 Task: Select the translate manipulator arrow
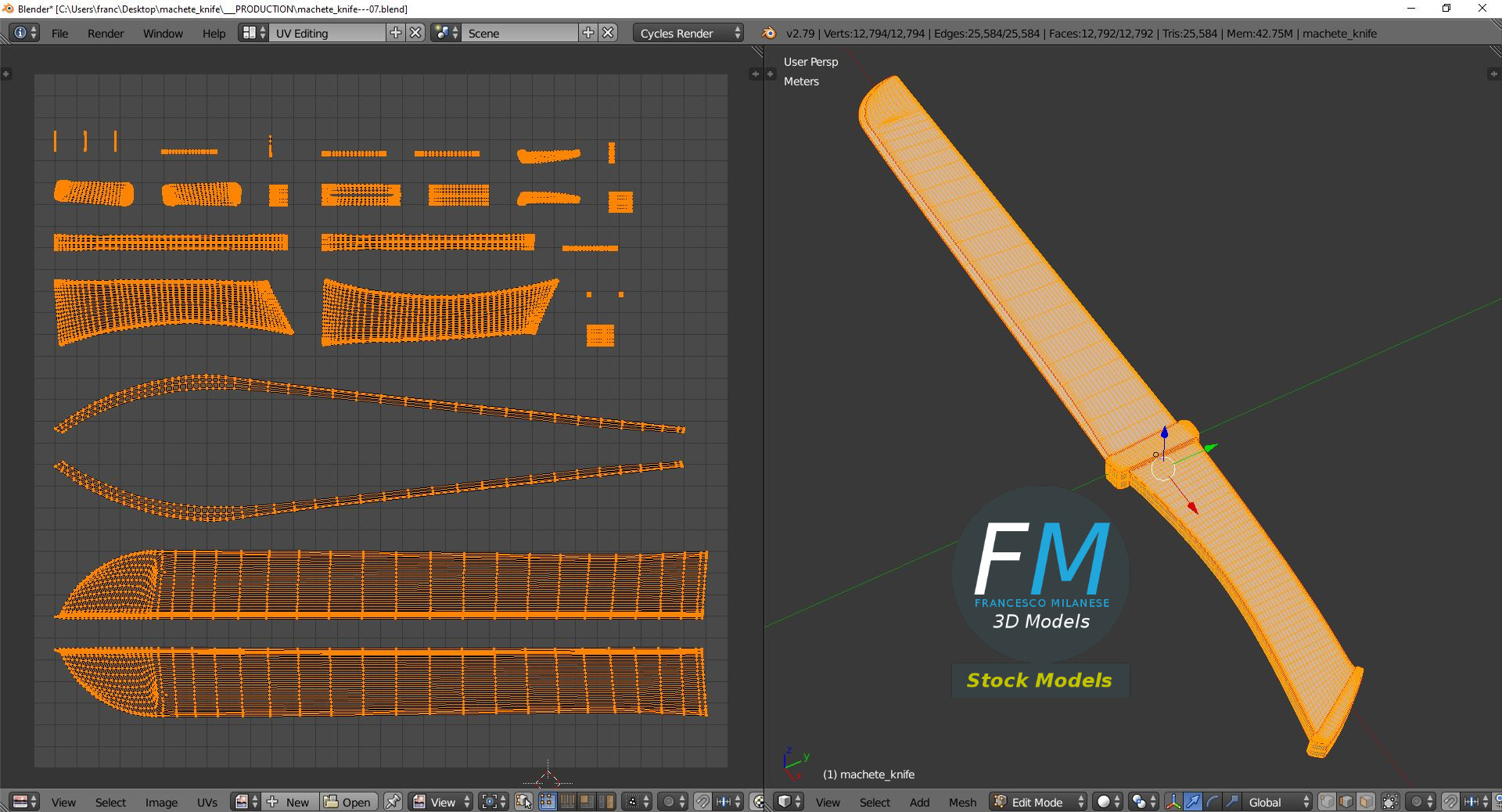1193,802
